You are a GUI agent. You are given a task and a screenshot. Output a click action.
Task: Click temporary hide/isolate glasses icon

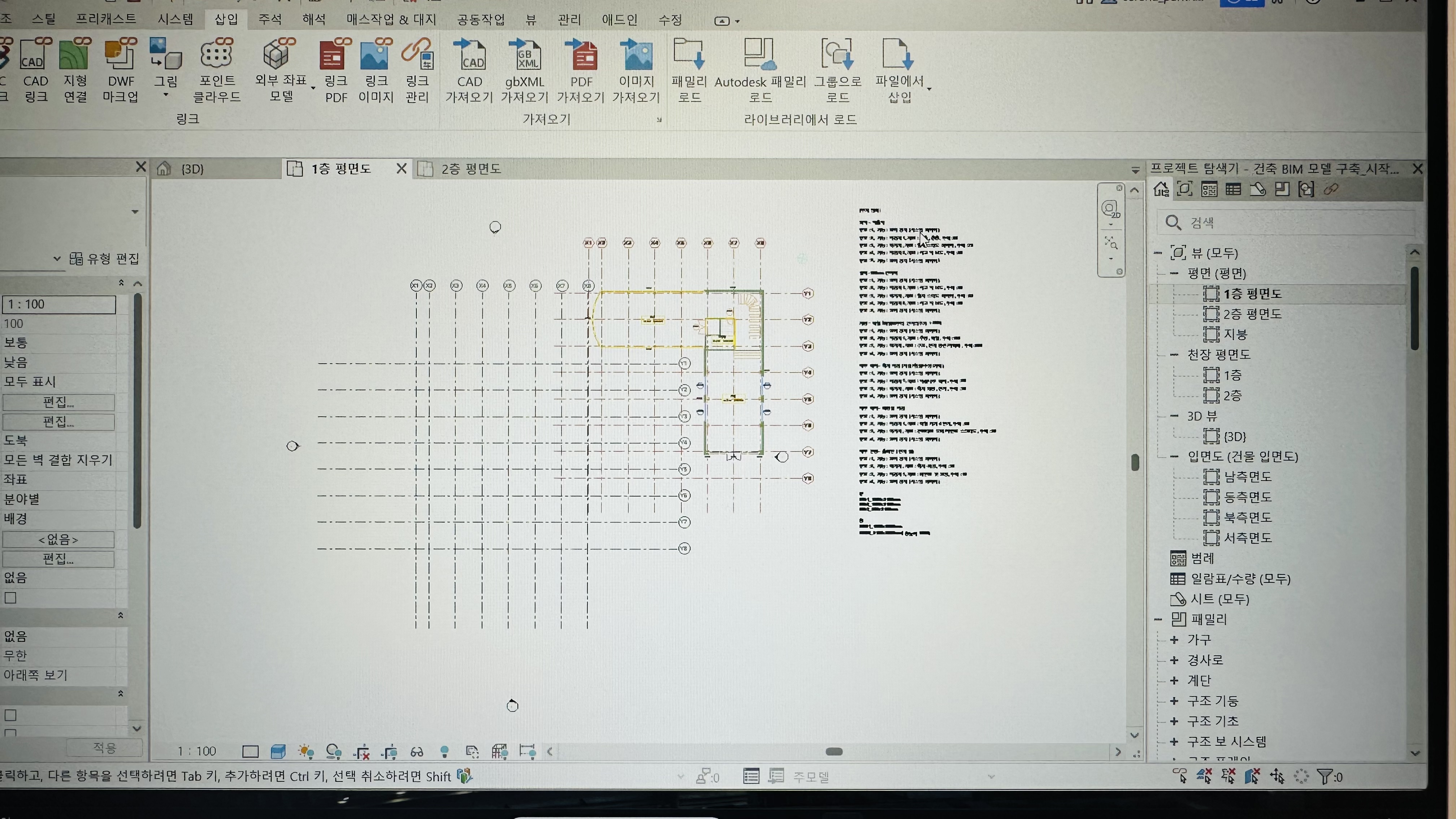click(x=417, y=752)
